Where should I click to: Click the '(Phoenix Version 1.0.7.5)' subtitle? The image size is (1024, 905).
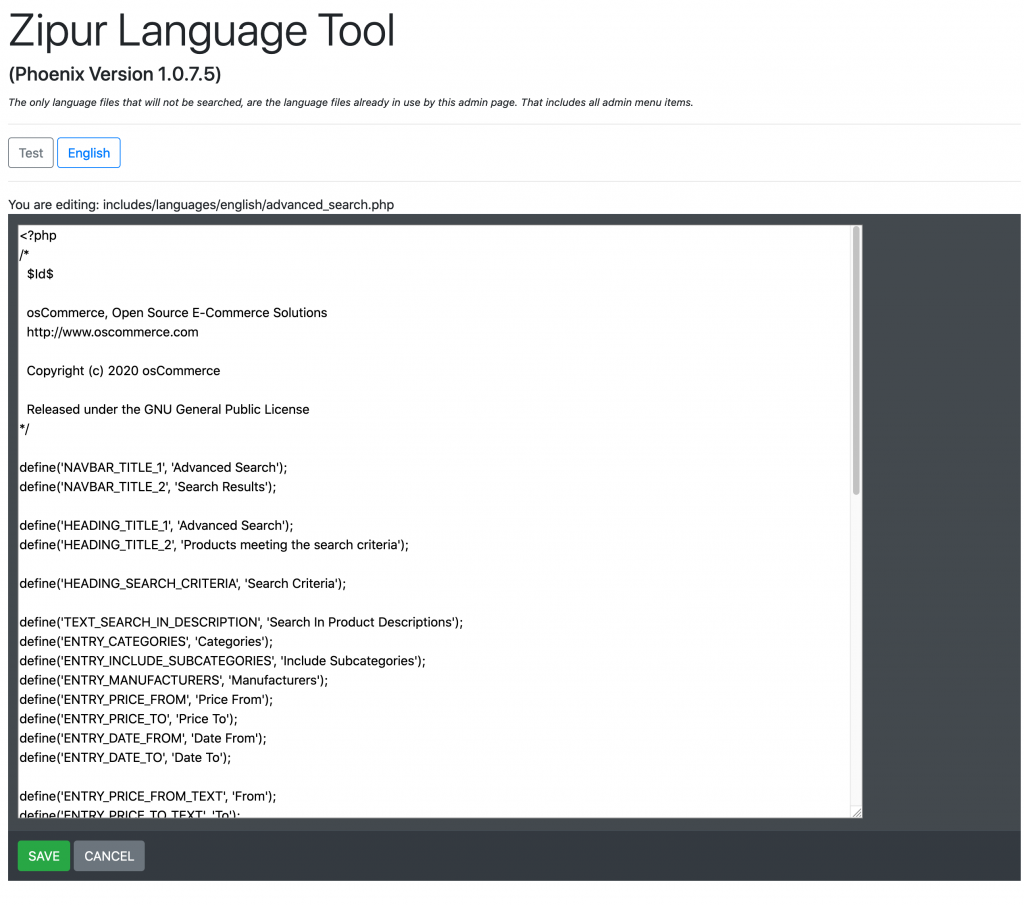(115, 74)
